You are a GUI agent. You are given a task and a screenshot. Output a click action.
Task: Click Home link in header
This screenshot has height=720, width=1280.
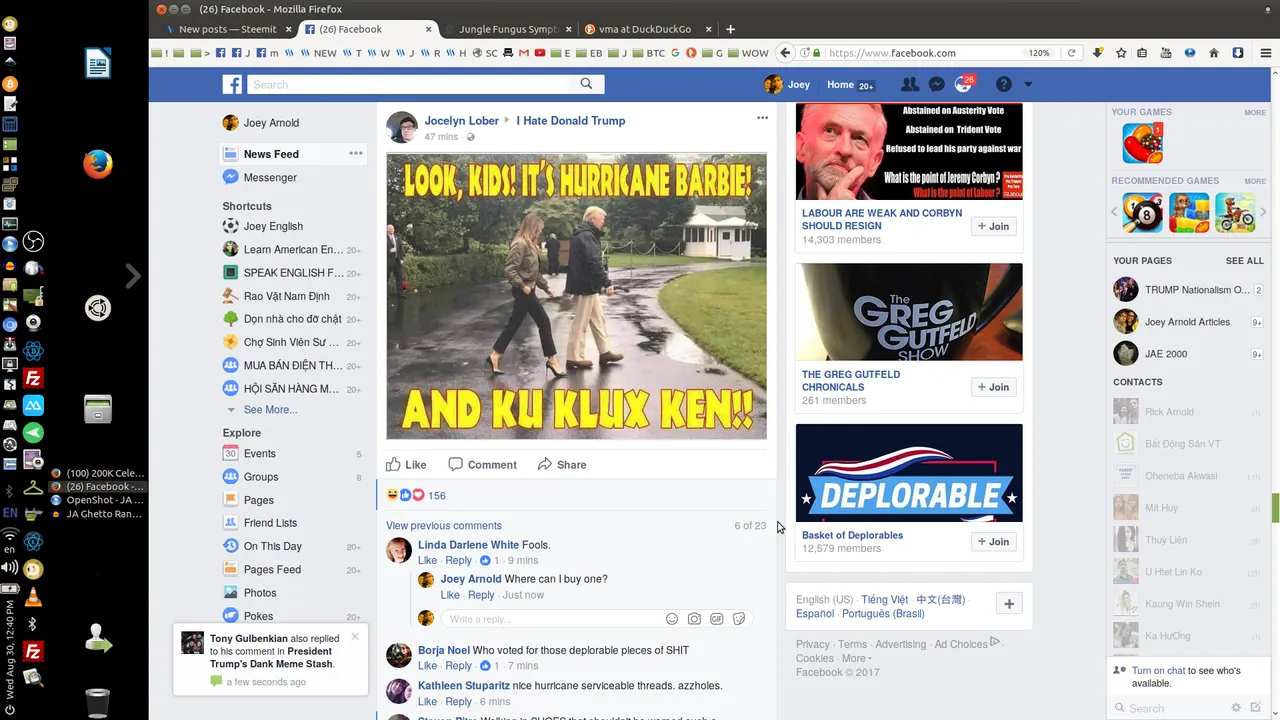(x=840, y=85)
